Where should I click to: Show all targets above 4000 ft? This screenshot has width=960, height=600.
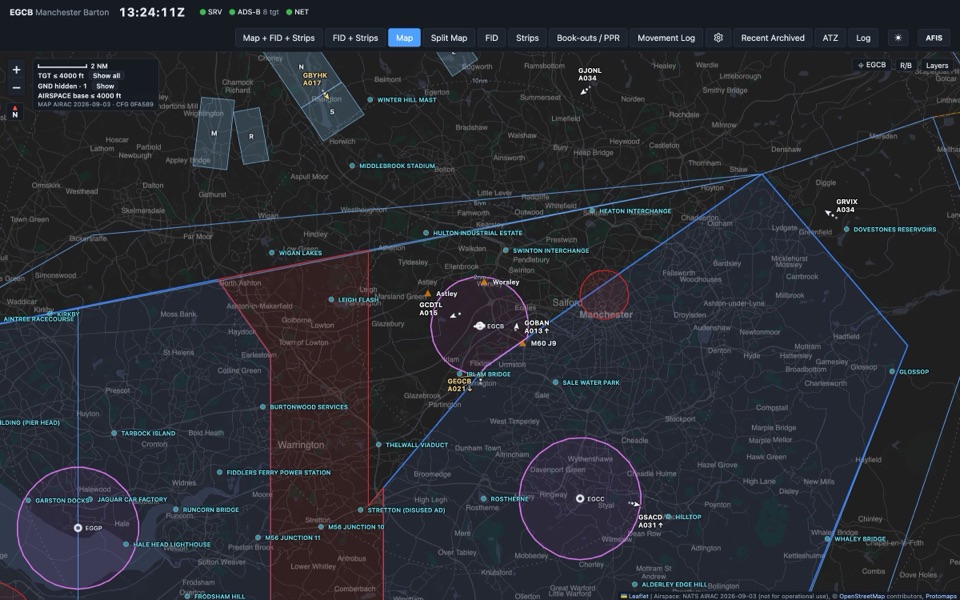click(107, 76)
